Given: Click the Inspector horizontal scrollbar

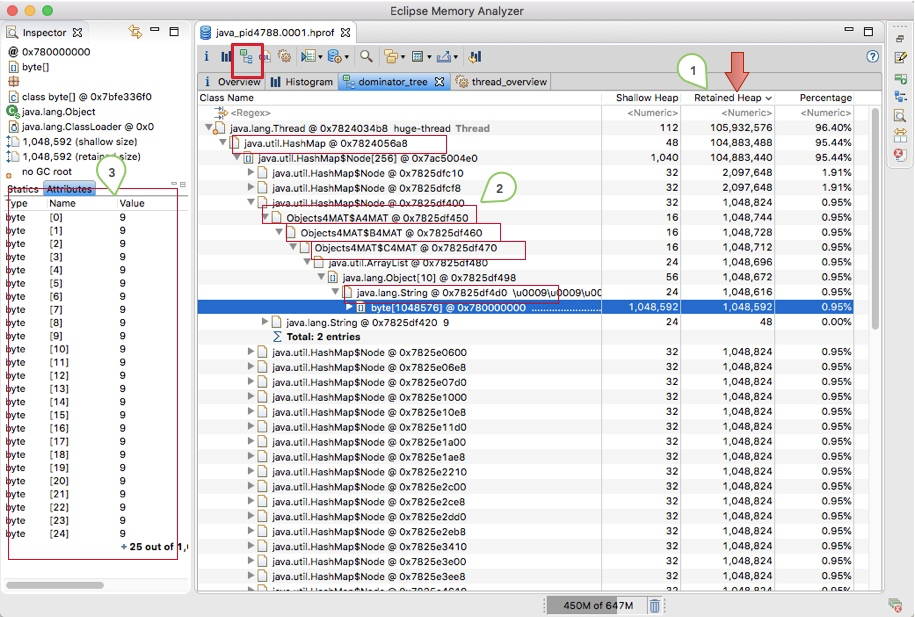Looking at the screenshot, I should [55, 585].
